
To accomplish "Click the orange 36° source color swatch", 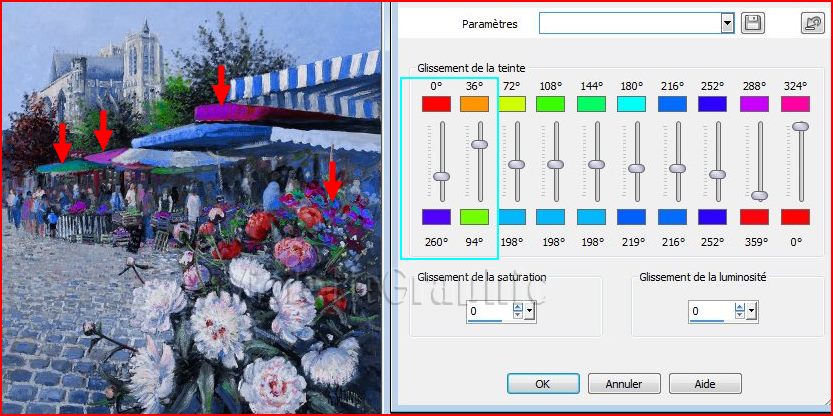I will pyautogui.click(x=474, y=103).
